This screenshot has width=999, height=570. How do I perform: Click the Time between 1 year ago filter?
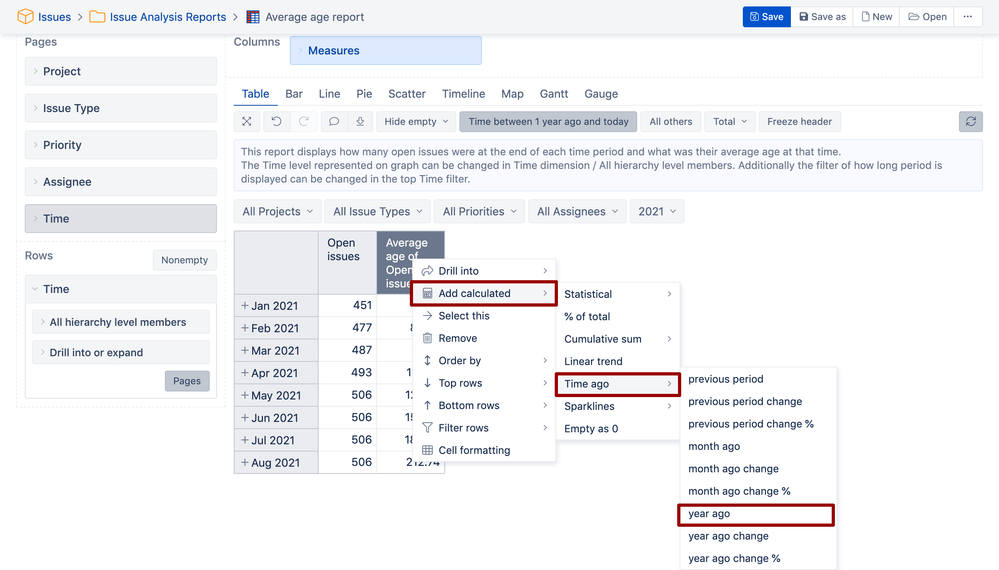pyautogui.click(x=548, y=122)
